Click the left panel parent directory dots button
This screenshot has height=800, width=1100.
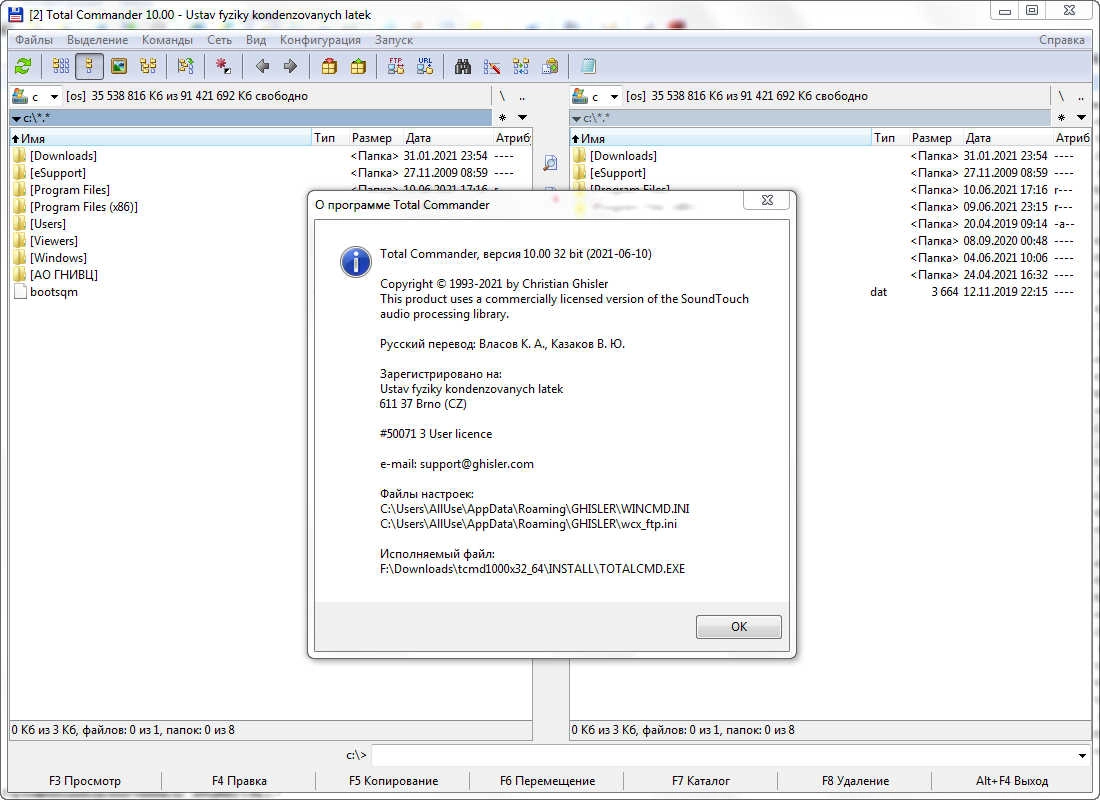(x=521, y=96)
